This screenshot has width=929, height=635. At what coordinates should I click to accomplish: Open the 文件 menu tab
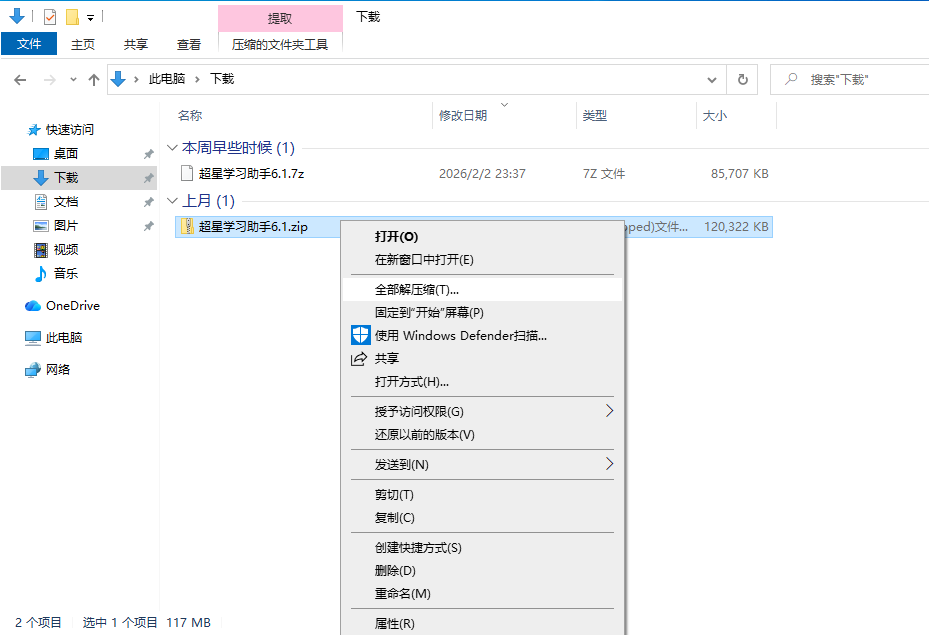click(29, 44)
